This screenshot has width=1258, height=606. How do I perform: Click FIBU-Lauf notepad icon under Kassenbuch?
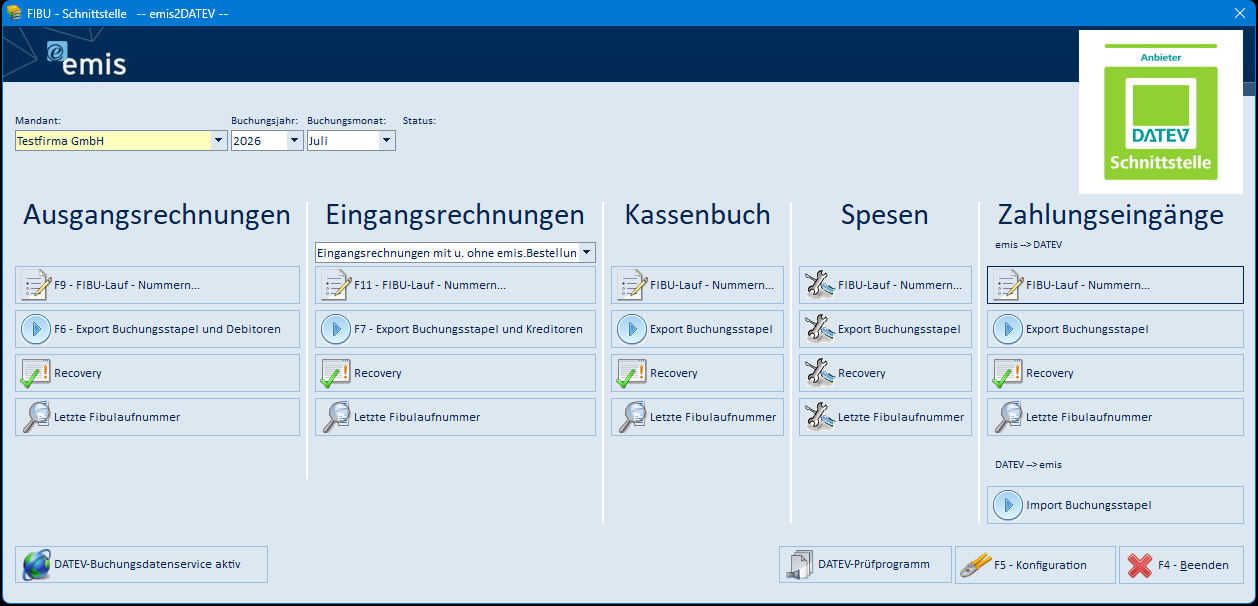tap(631, 285)
